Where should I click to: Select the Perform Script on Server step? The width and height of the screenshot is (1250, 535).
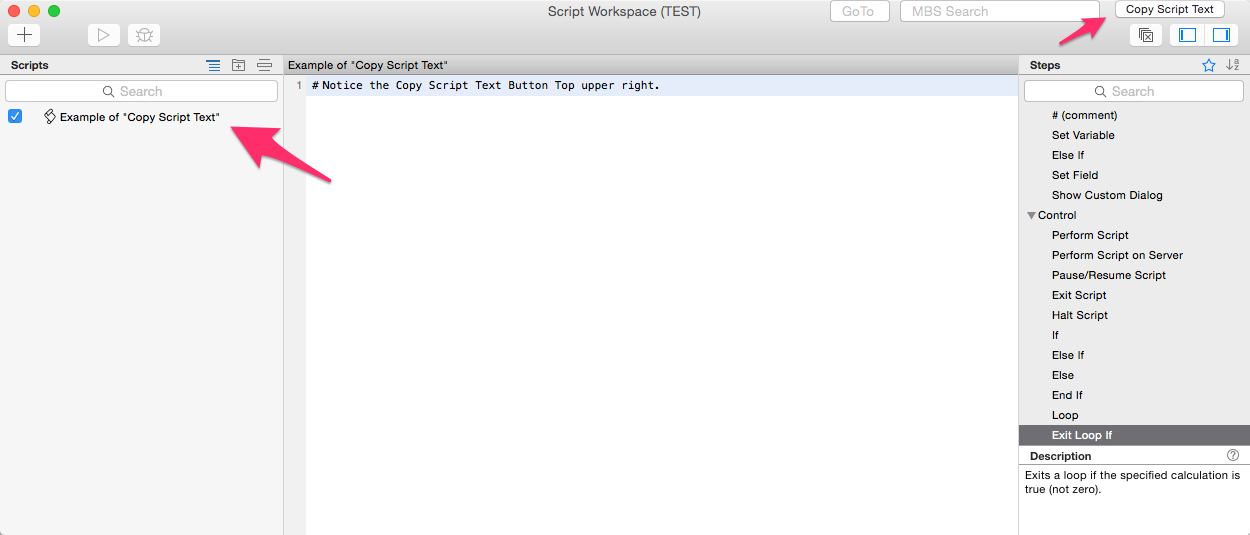point(1117,255)
